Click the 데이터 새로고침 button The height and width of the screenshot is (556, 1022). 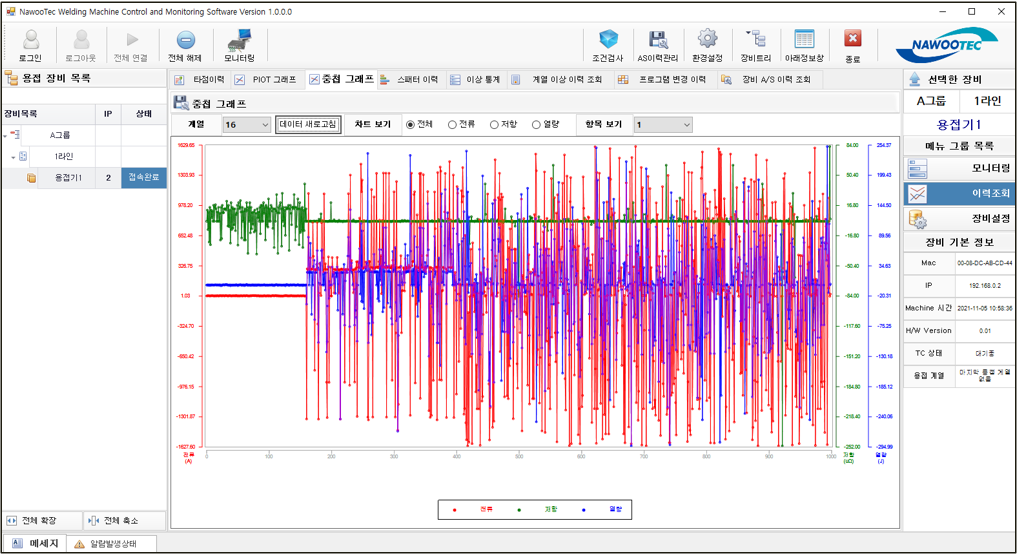[308, 124]
